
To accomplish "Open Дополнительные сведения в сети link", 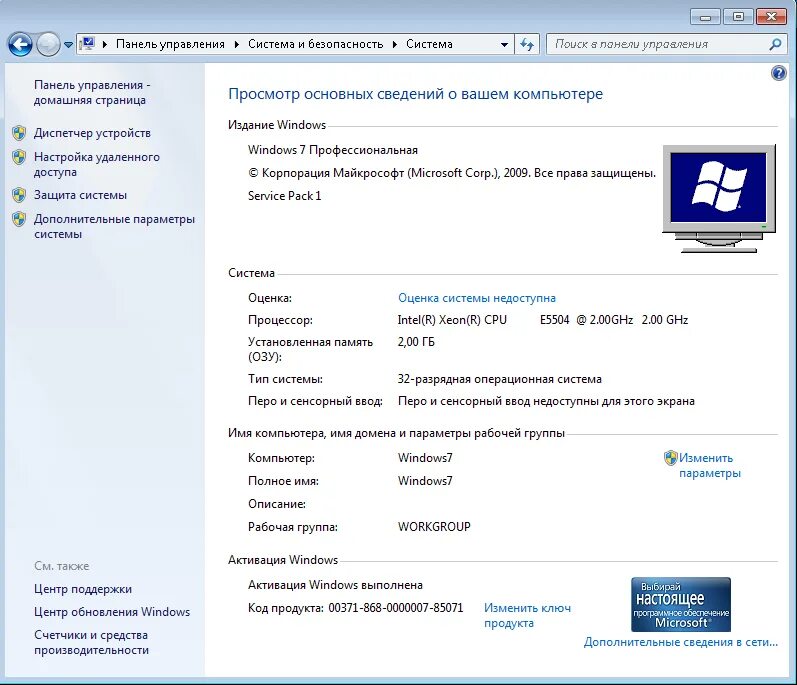I will click(681, 642).
